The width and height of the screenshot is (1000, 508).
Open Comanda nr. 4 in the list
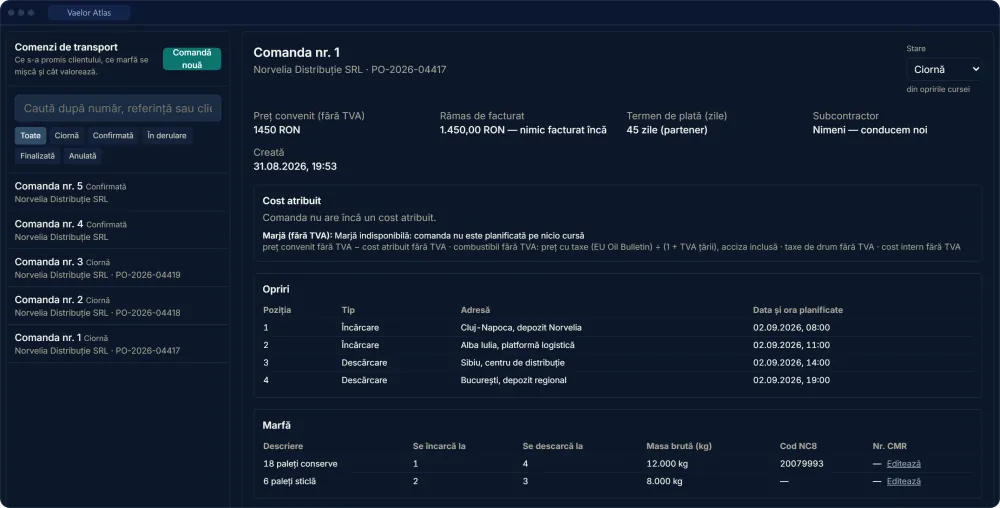[x=118, y=230]
